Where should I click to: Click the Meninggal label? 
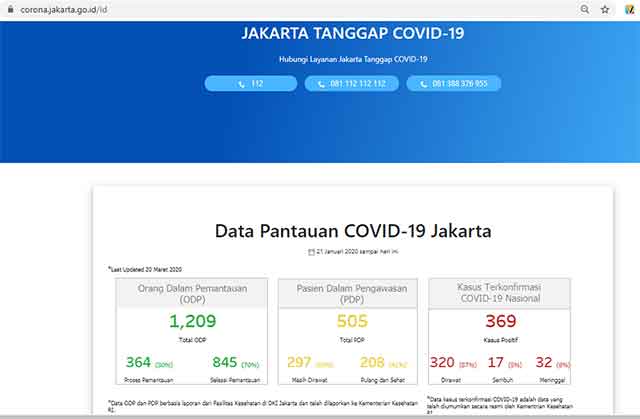click(552, 380)
